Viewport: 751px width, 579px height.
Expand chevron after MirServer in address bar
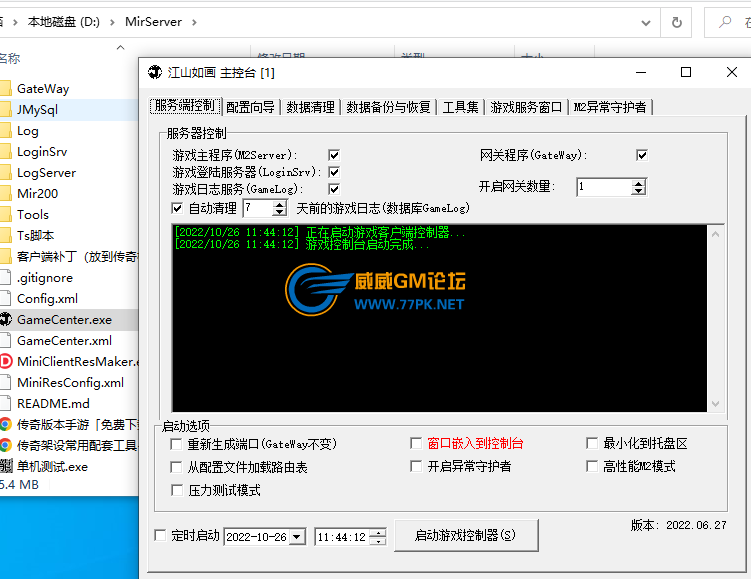[194, 22]
